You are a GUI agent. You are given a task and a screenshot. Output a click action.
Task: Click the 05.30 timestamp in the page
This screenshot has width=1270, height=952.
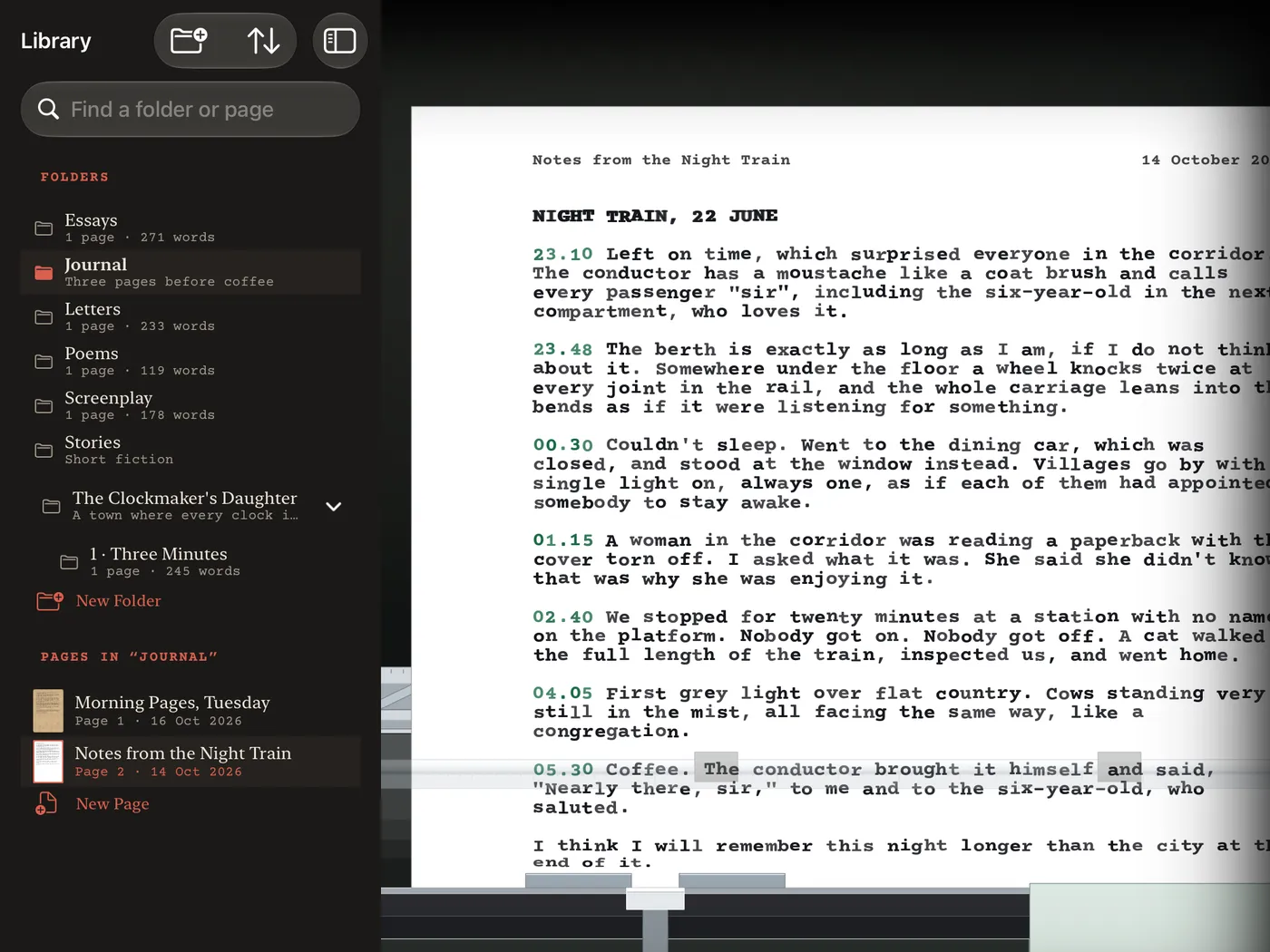[x=562, y=769]
